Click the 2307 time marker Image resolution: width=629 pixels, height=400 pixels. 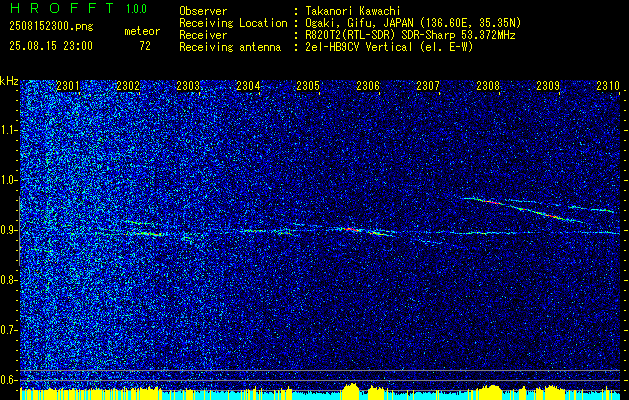pyautogui.click(x=428, y=86)
